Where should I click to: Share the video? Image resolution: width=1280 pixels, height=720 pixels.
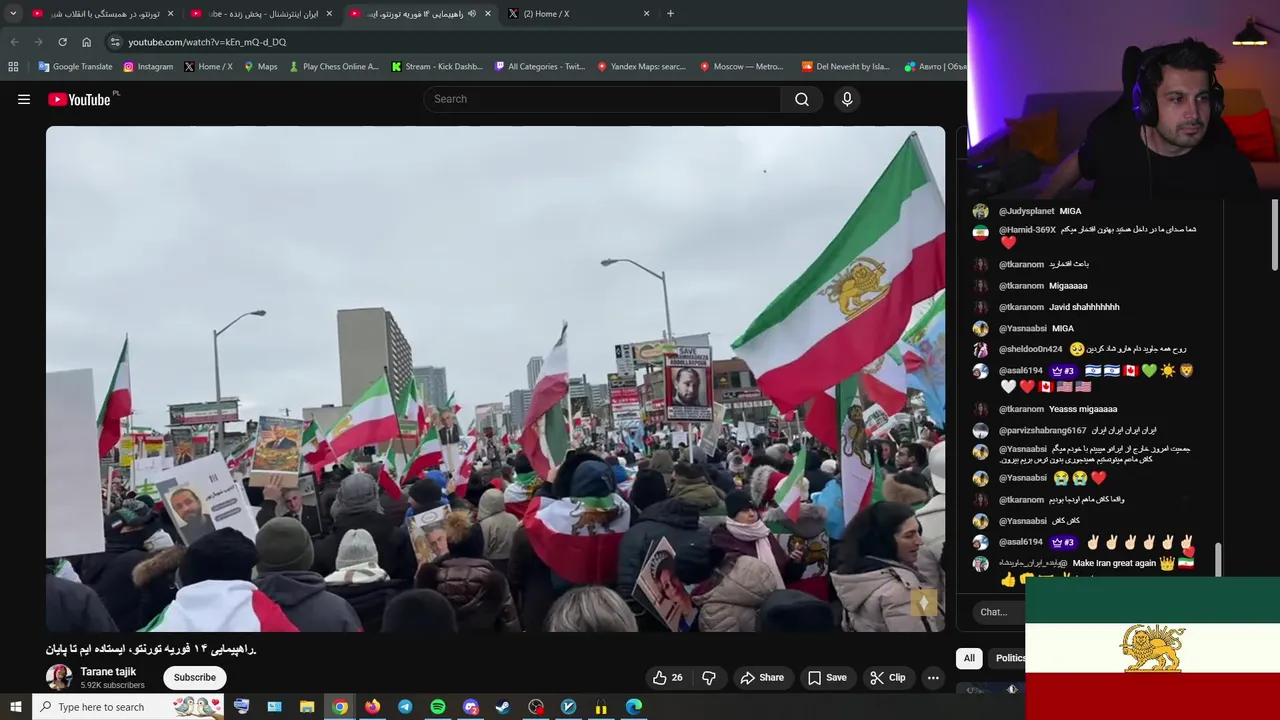click(761, 678)
